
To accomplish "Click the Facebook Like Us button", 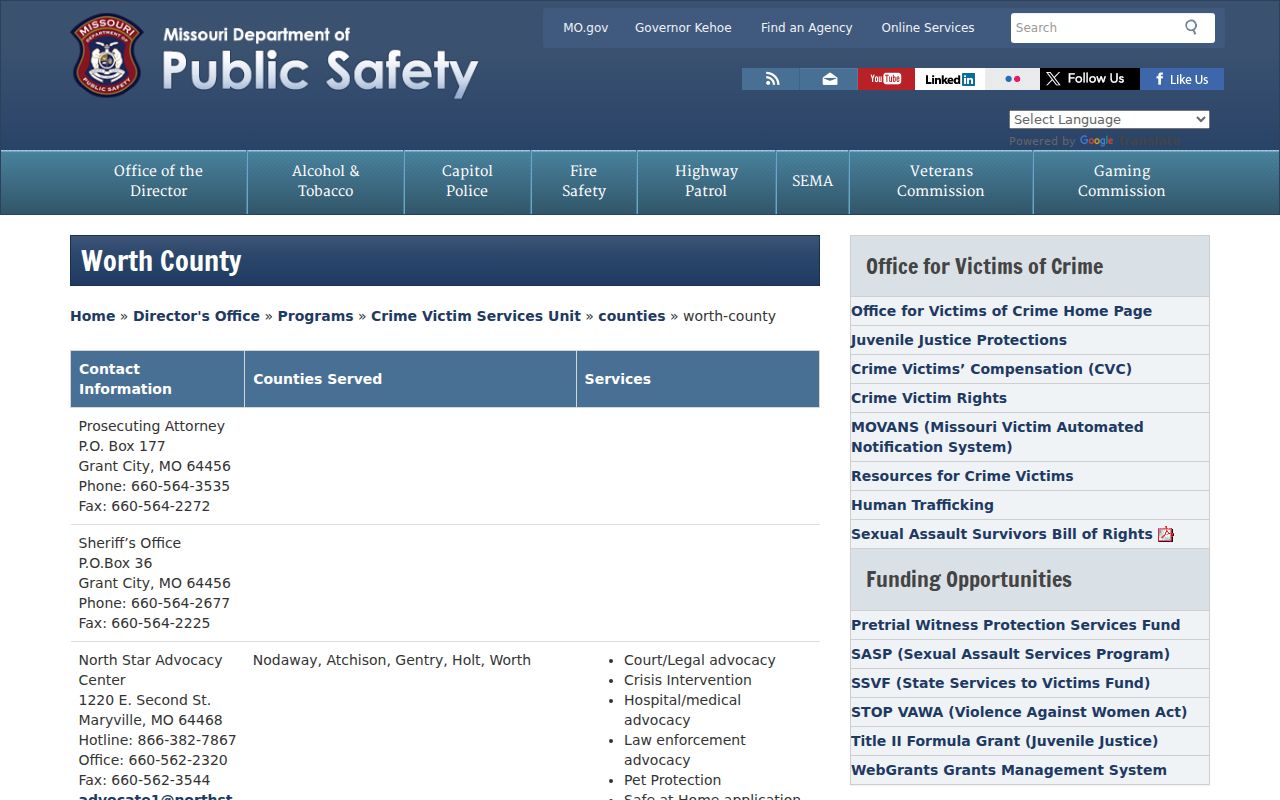I will [1182, 79].
